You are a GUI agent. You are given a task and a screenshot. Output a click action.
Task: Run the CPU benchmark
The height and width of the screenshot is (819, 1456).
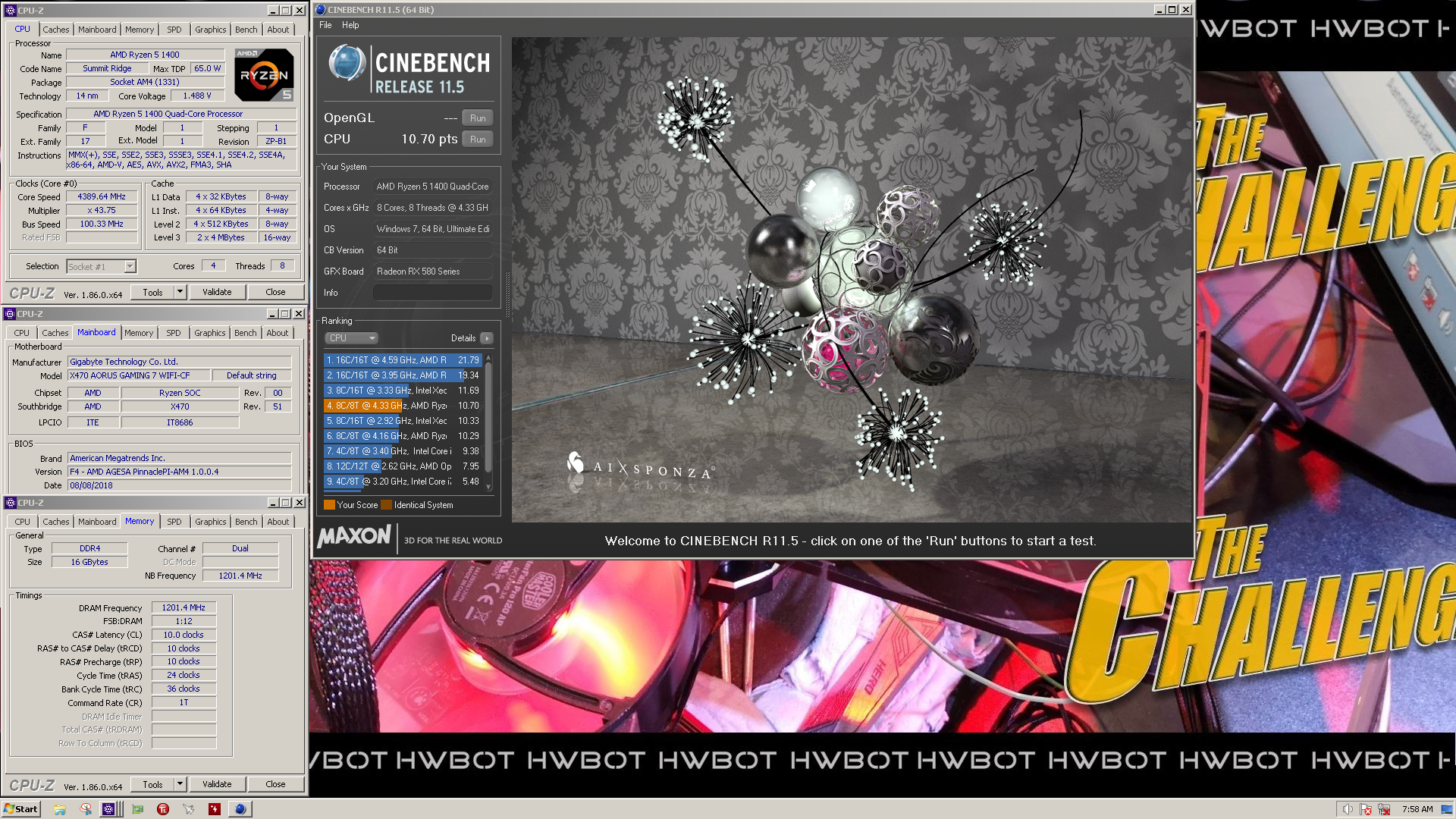click(x=478, y=140)
